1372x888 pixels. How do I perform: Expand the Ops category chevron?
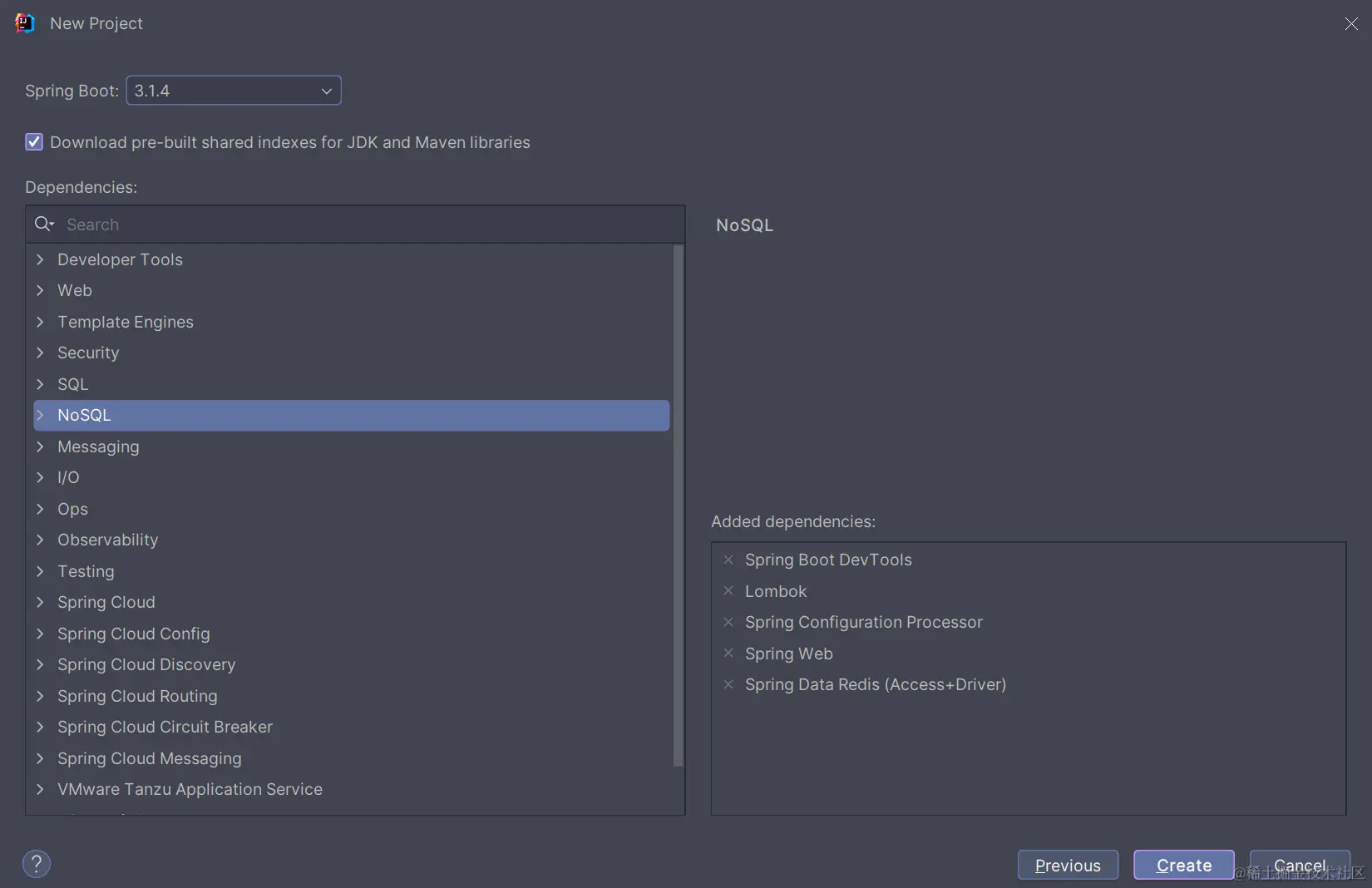tap(40, 509)
